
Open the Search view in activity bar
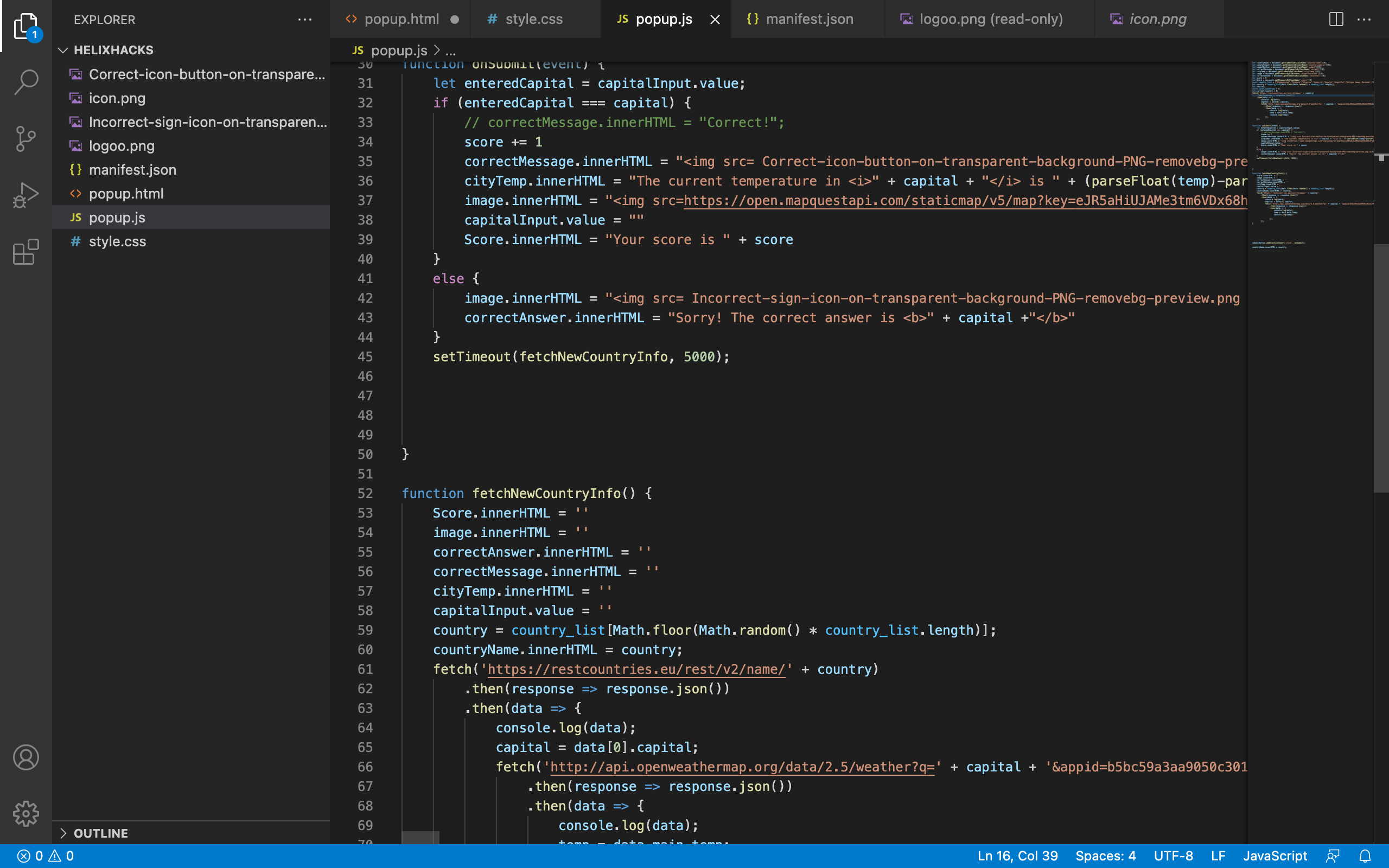(26, 82)
